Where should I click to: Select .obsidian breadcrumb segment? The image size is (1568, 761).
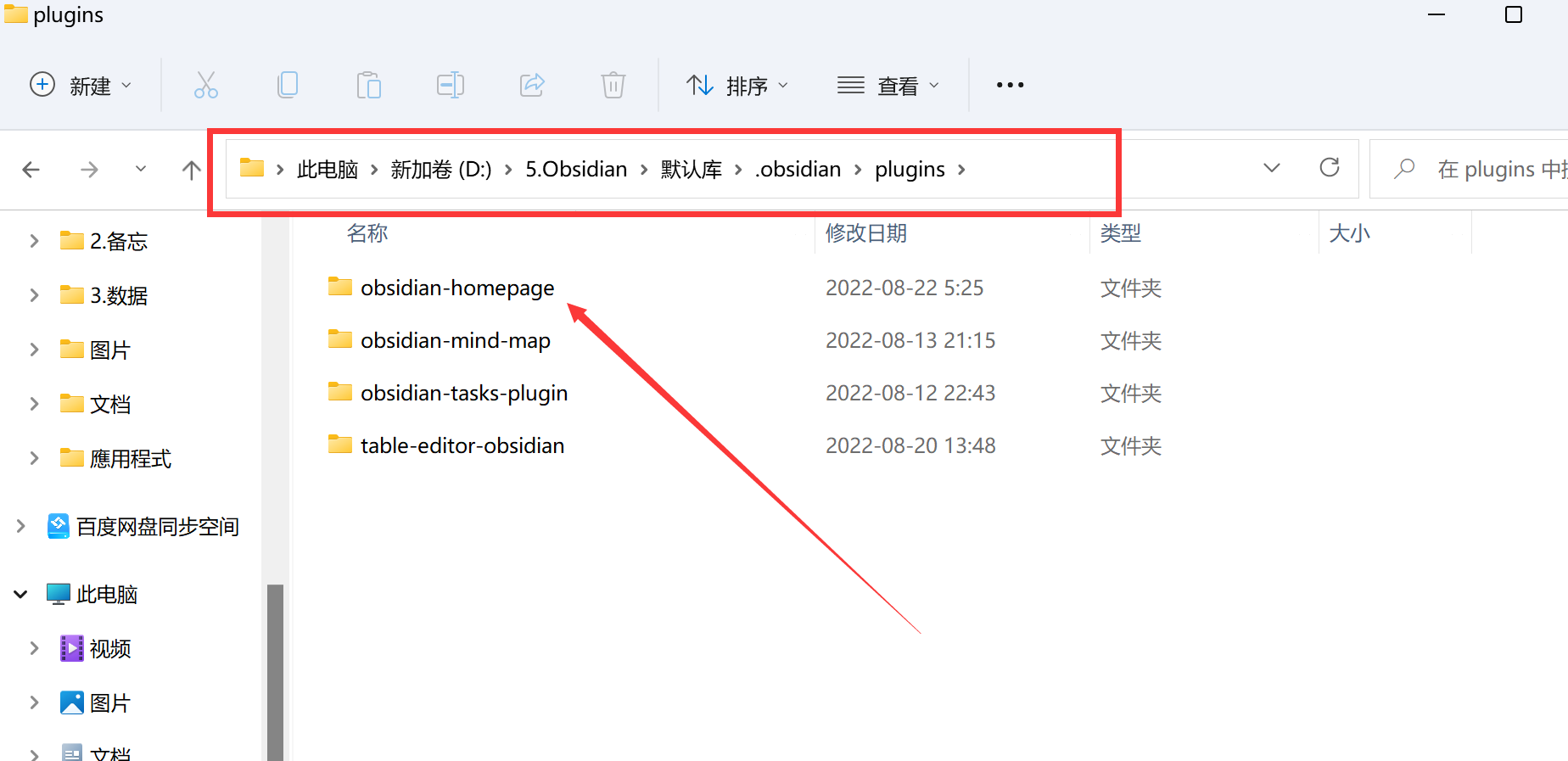798,170
